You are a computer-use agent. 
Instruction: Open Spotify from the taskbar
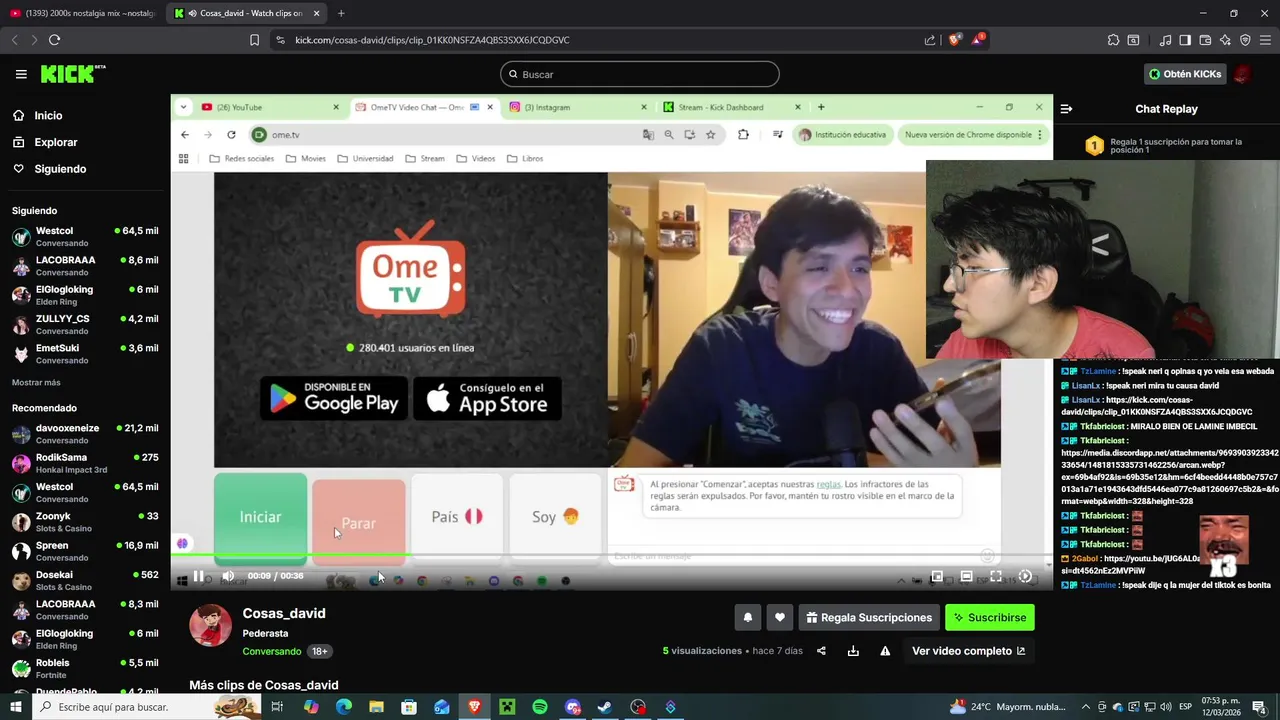[x=540, y=707]
